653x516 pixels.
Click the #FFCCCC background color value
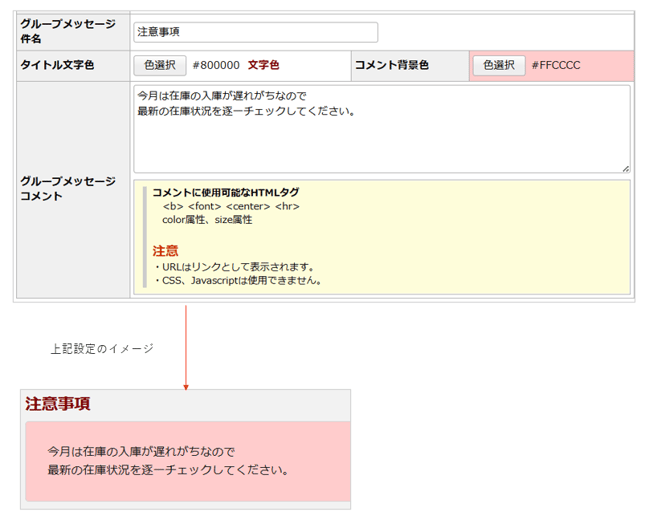[556, 65]
